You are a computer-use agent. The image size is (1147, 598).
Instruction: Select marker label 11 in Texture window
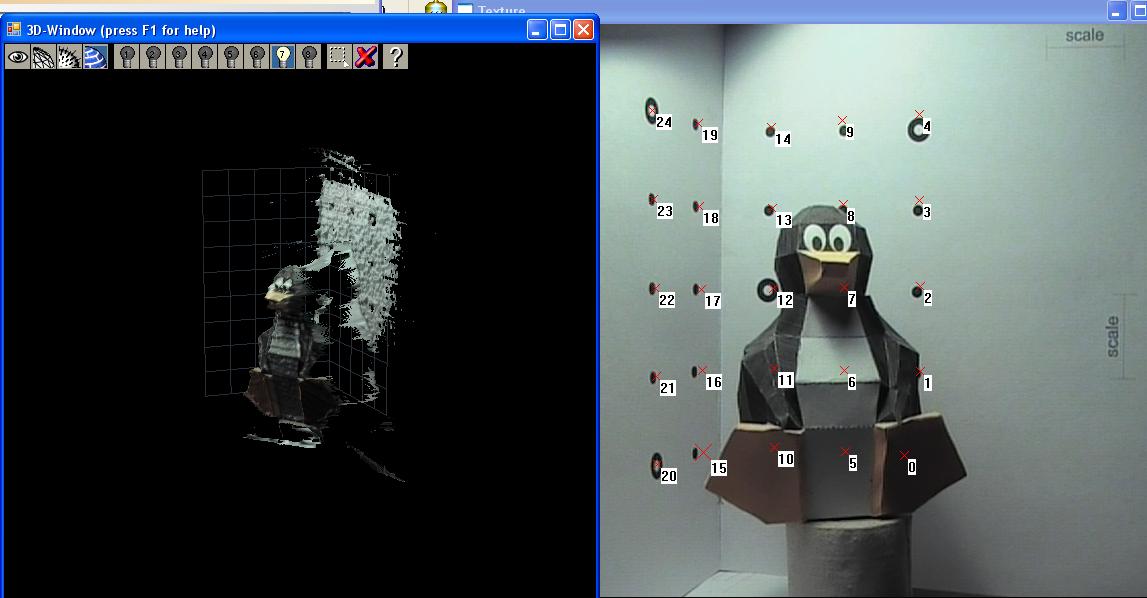(786, 380)
